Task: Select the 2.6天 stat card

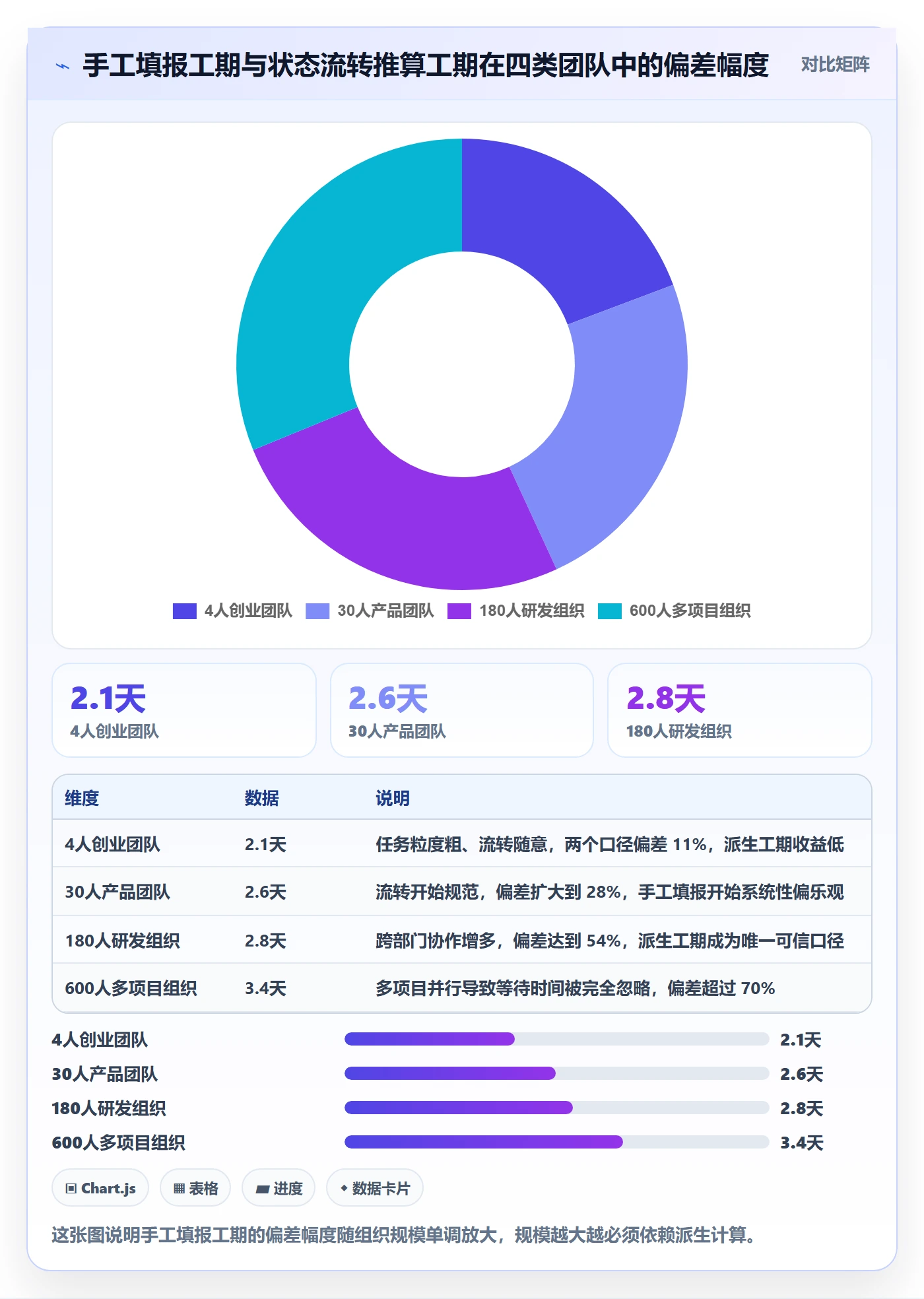Action: [462, 710]
